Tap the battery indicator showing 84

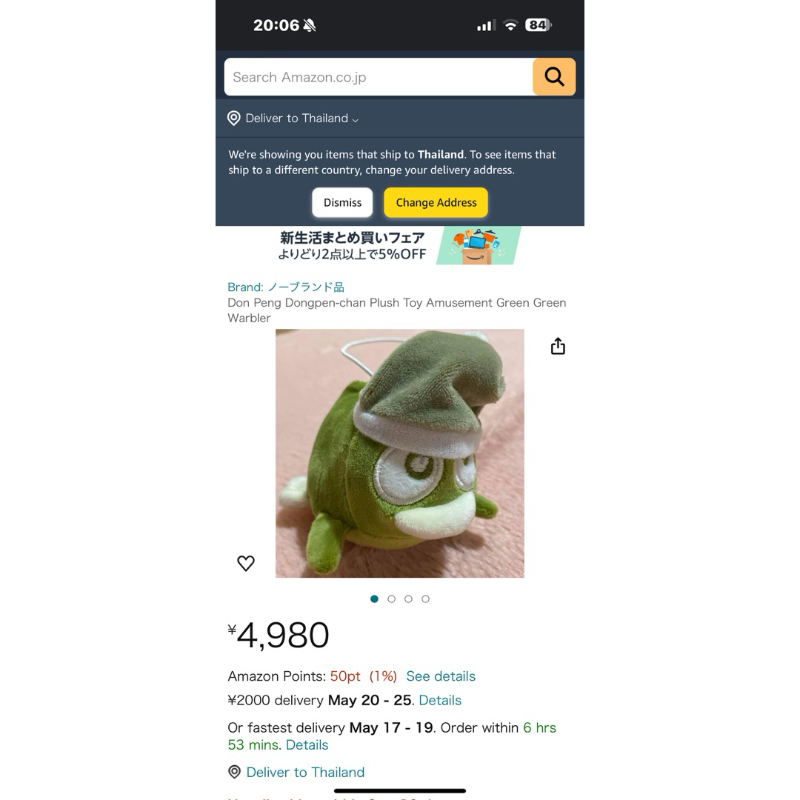point(538,25)
